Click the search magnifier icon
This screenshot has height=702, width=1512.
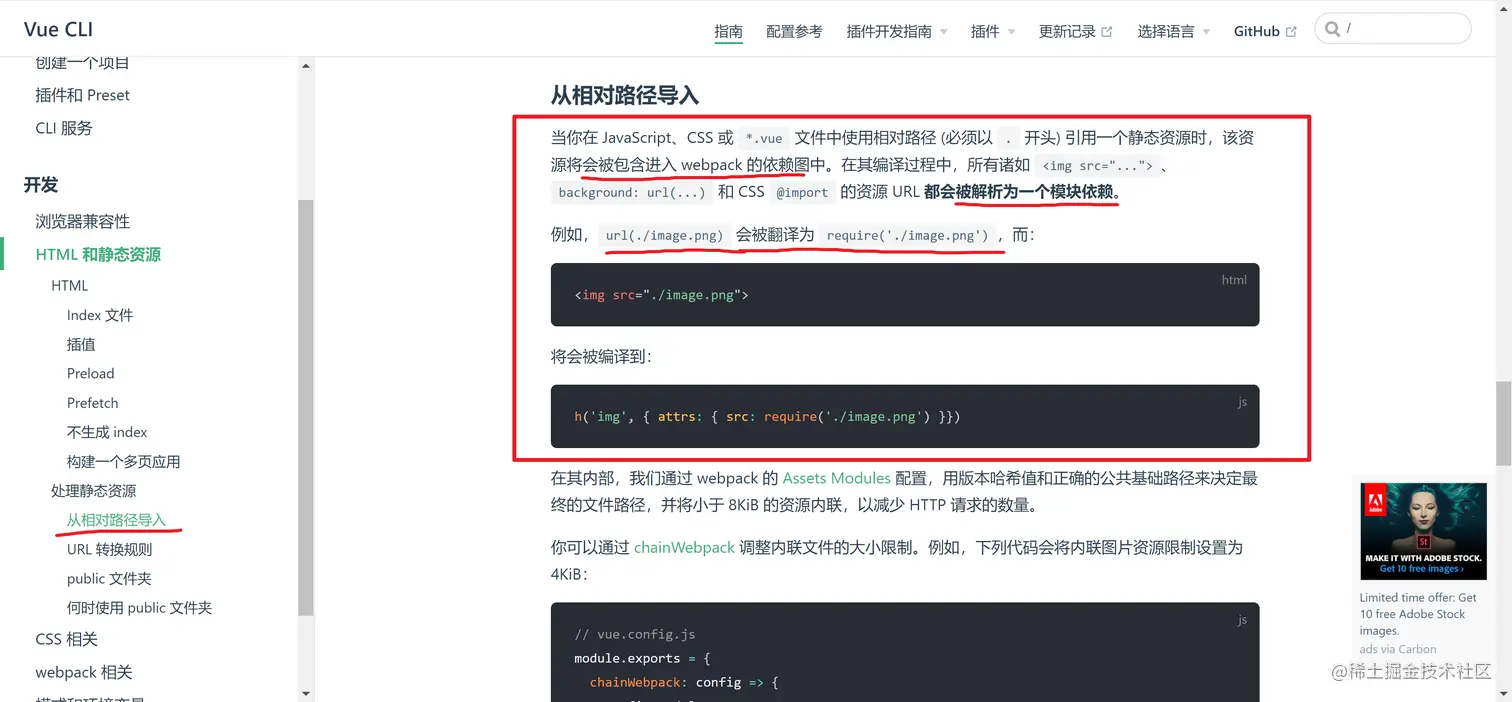1332,29
